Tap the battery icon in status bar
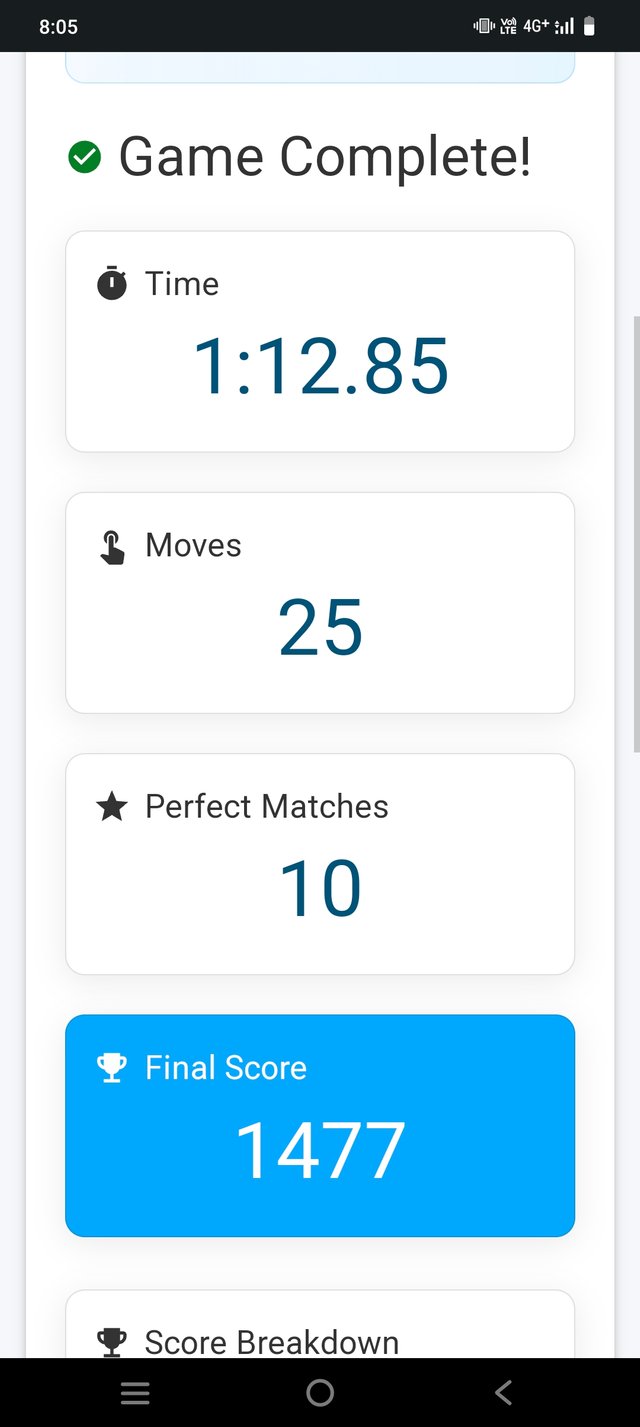Screen dimensions: 640x1427 (x=589, y=27)
